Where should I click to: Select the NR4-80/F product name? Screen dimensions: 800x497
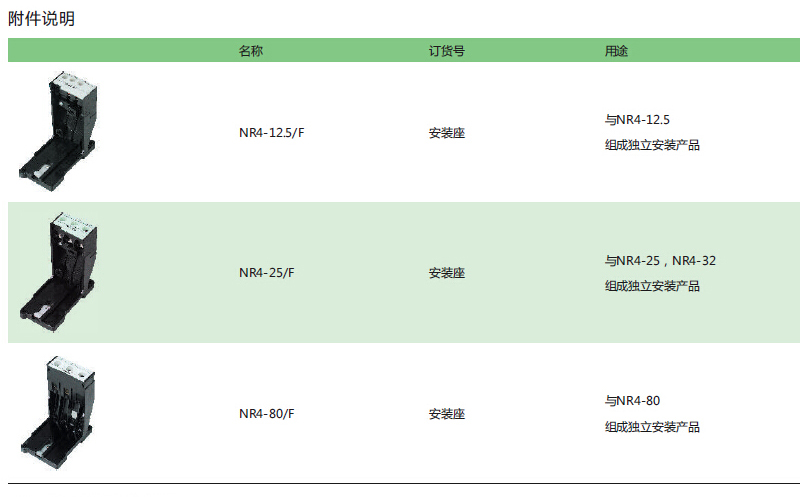[x=267, y=413]
